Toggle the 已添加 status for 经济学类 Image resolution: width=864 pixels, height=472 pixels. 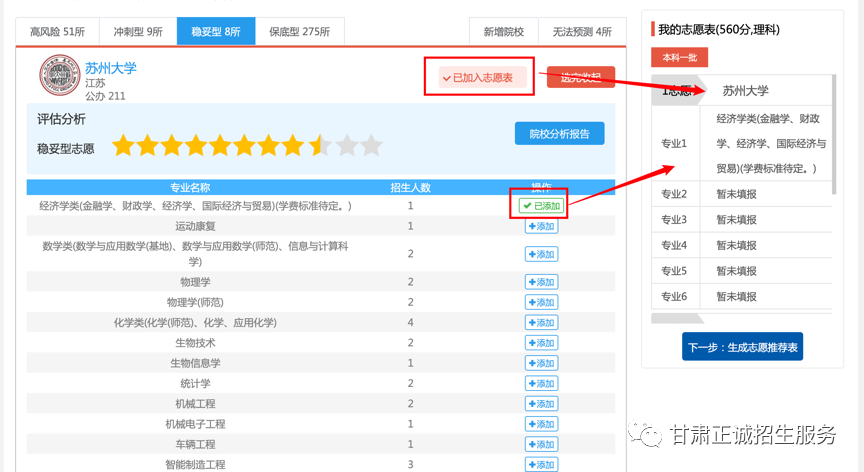point(541,206)
